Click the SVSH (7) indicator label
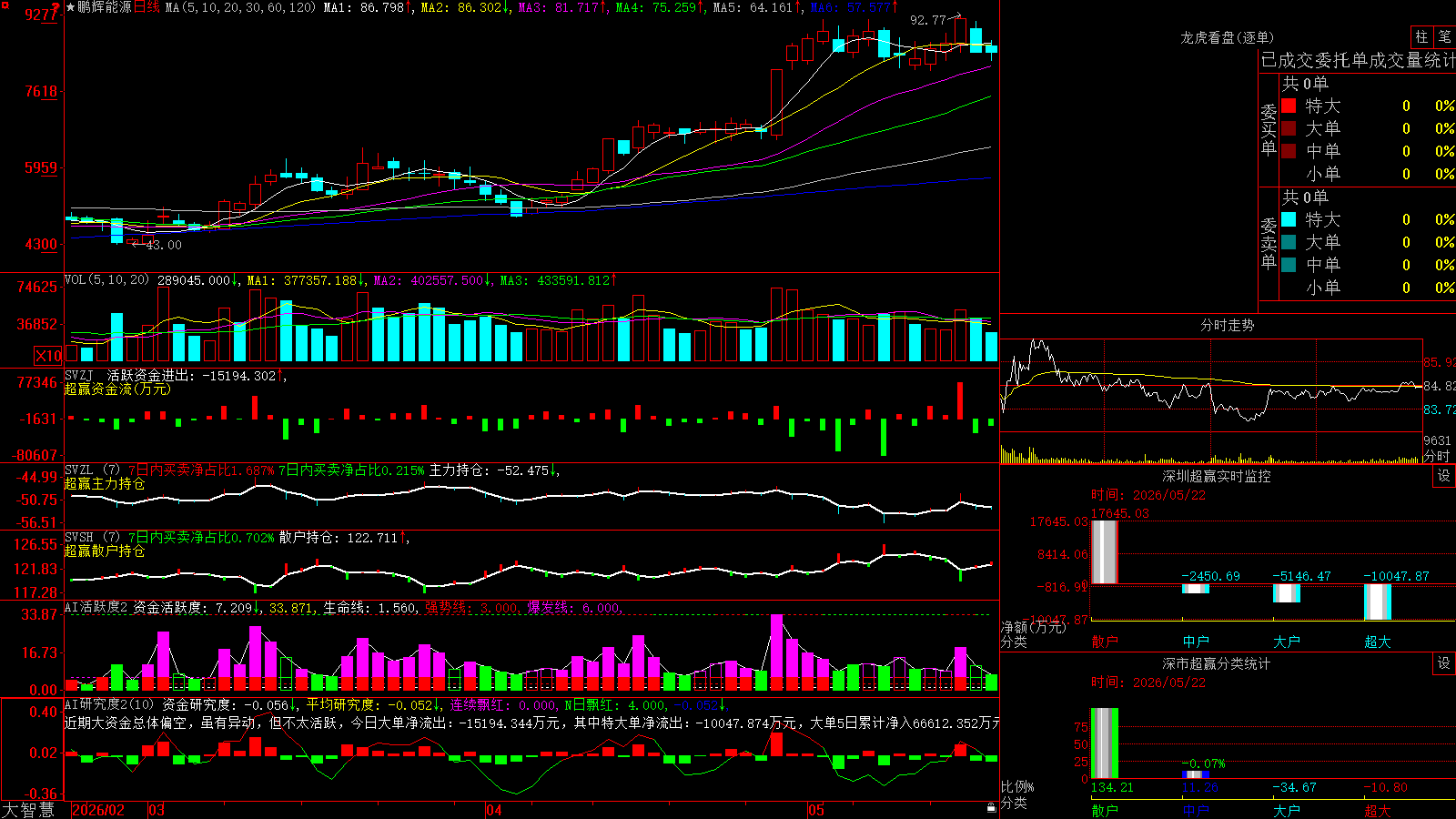 pyautogui.click(x=92, y=538)
